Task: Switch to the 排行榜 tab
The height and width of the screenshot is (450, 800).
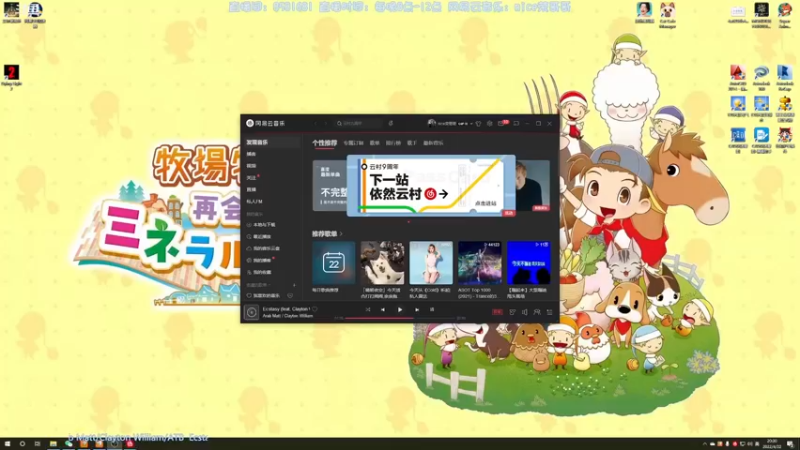Action: (393, 143)
